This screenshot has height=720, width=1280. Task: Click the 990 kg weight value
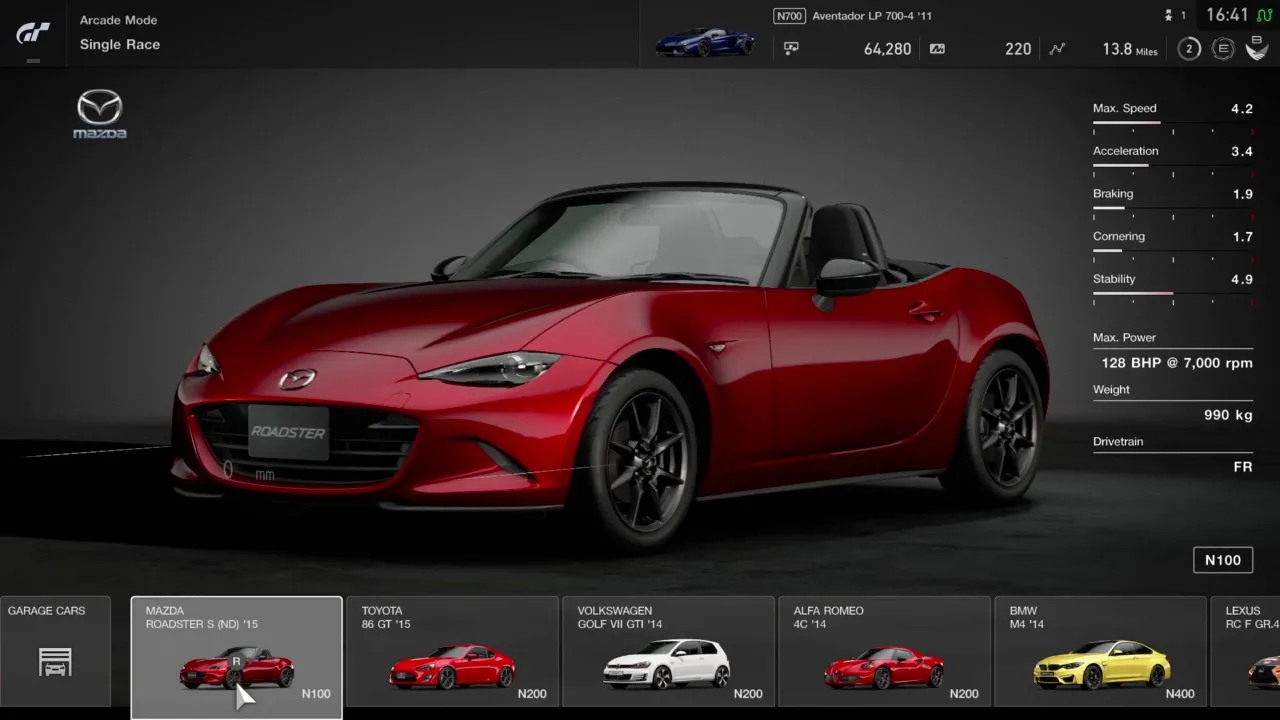[1228, 415]
